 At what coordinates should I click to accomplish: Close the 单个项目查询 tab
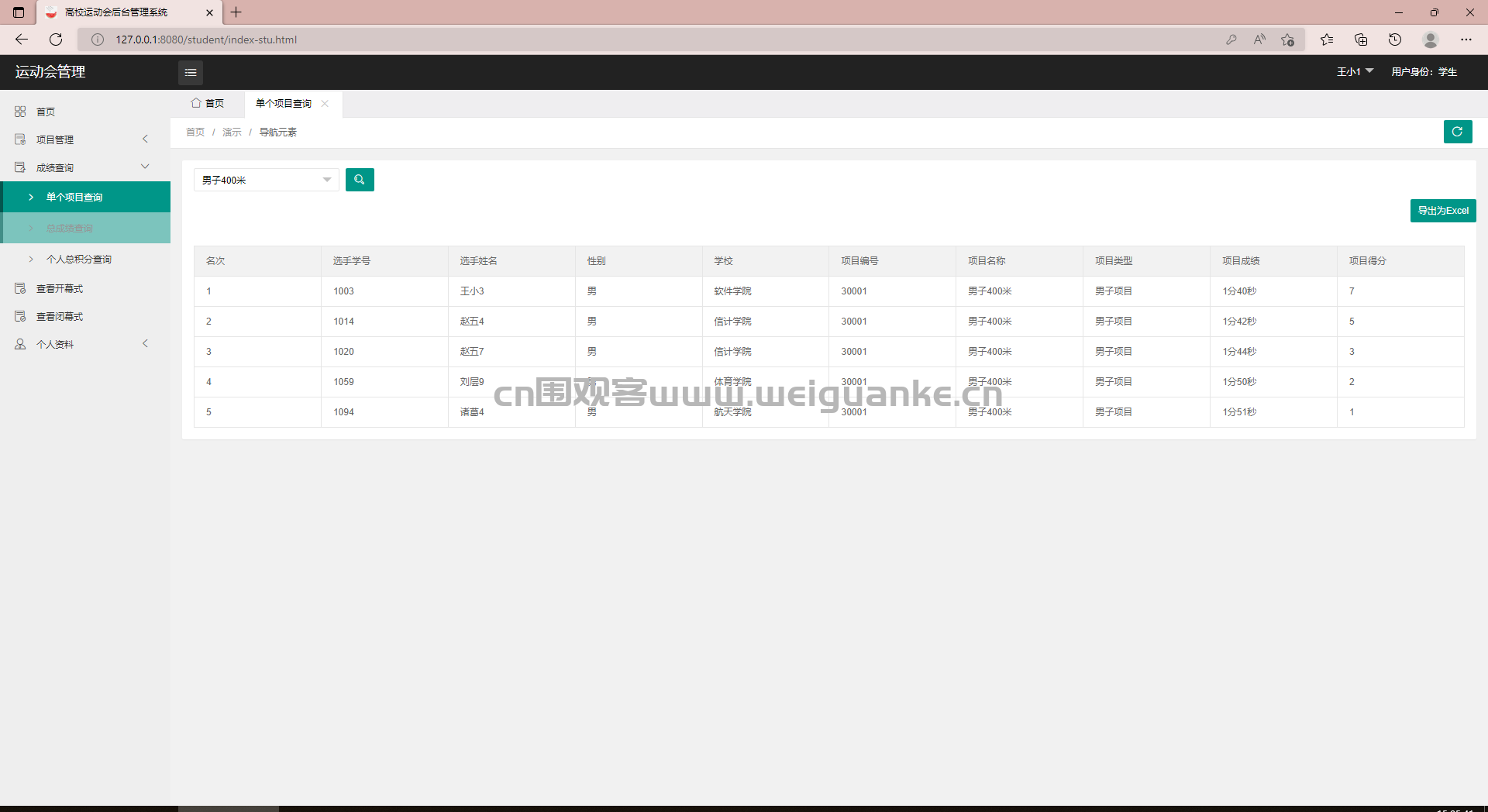325,103
